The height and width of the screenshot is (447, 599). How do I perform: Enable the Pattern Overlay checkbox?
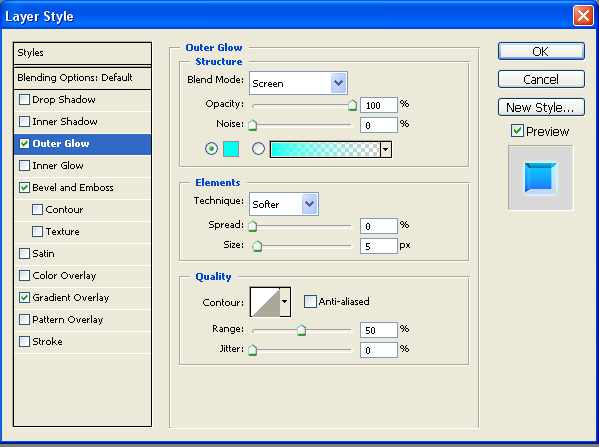[x=24, y=319]
